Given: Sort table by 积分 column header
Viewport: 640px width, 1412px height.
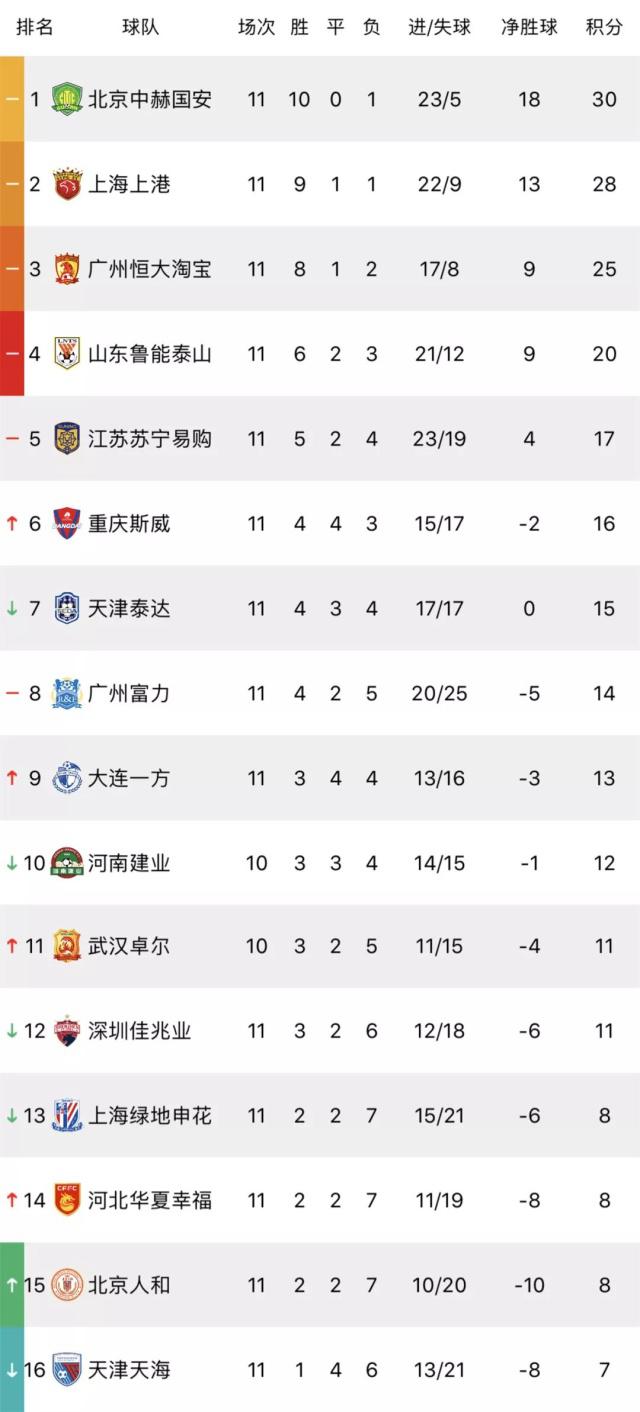Looking at the screenshot, I should point(603,27).
